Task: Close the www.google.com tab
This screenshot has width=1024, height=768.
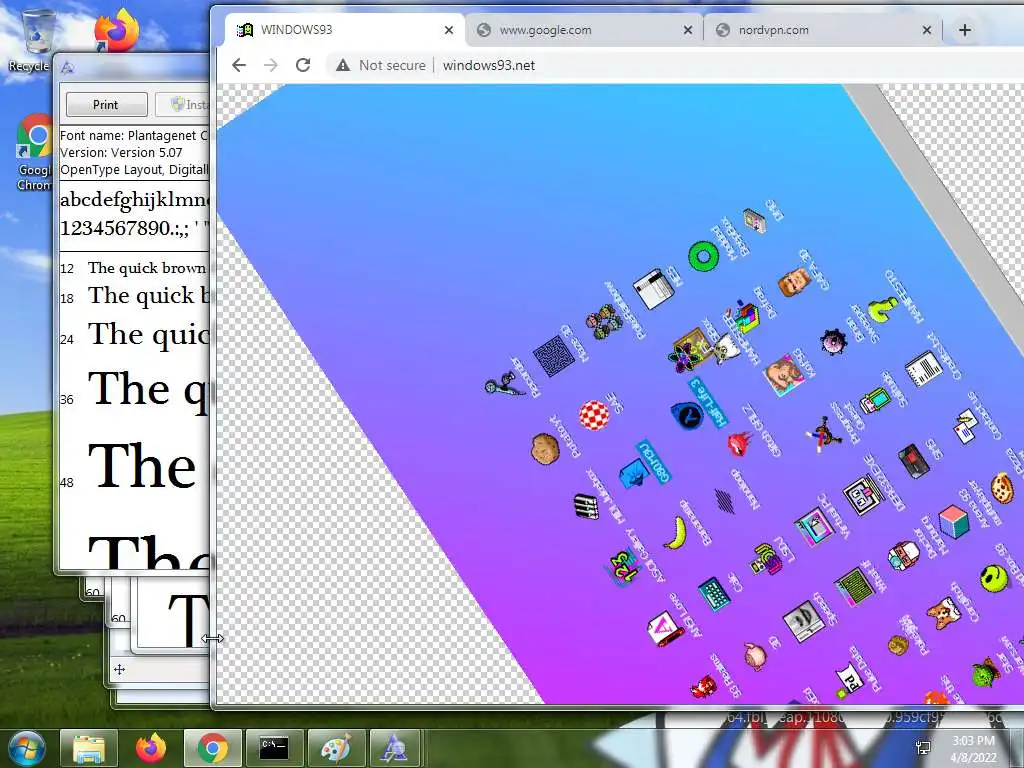Action: 688,29
